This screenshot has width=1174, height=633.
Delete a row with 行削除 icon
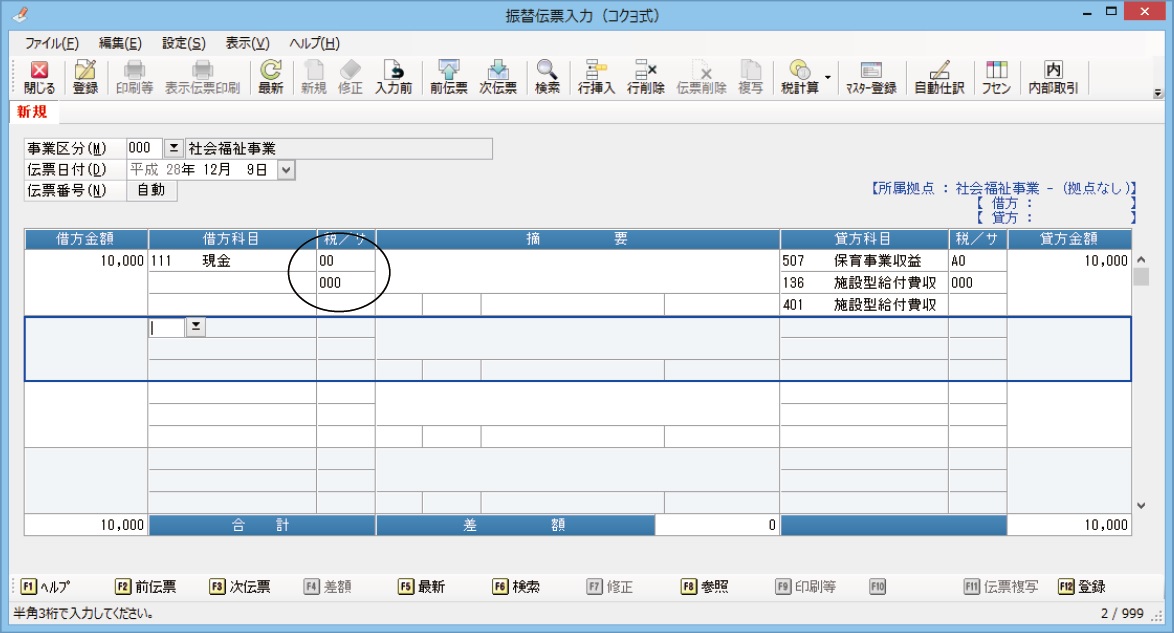[x=645, y=77]
